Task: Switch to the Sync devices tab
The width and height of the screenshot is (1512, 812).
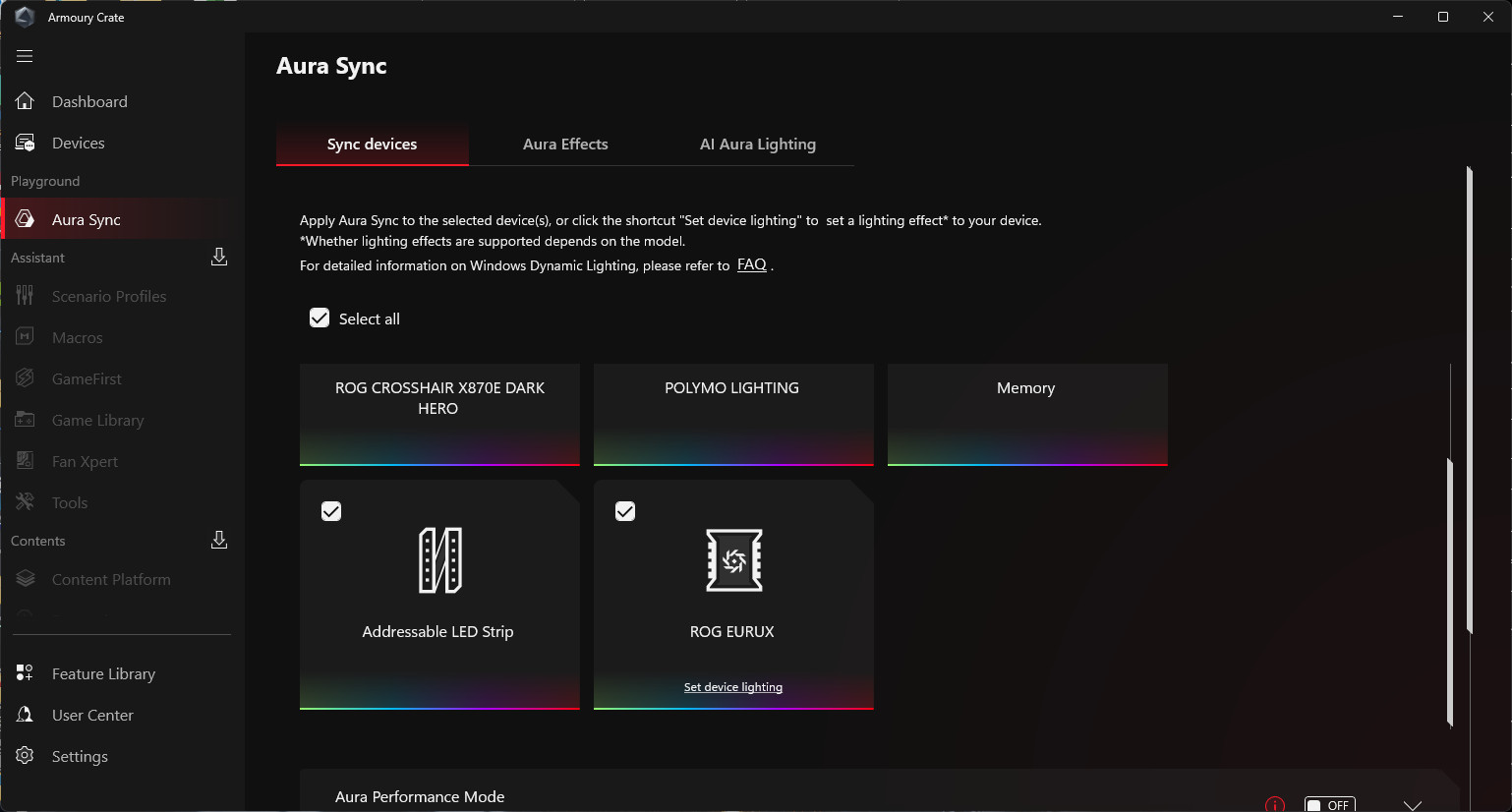Action: [373, 145]
